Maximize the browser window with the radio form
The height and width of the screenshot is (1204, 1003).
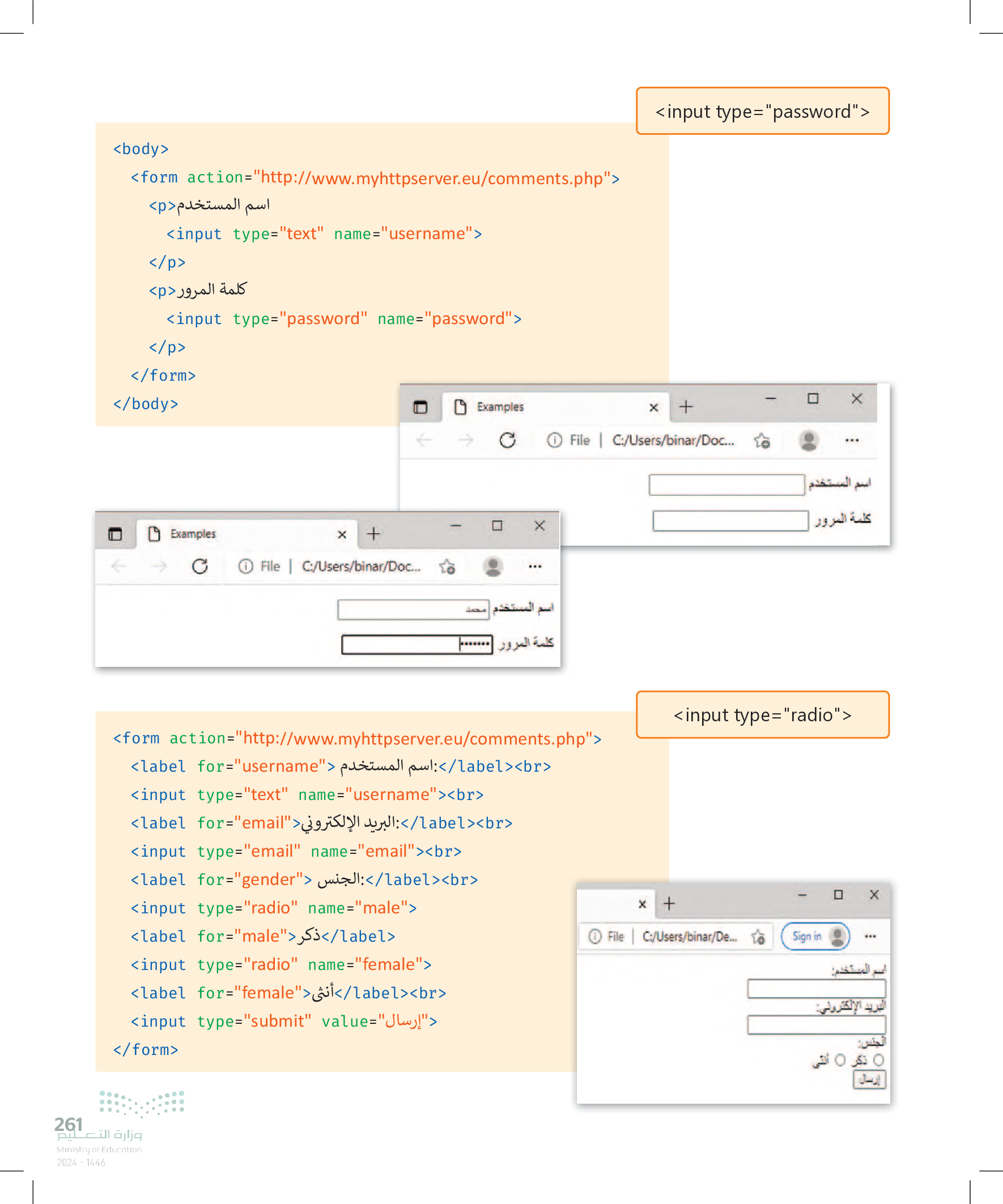(x=838, y=895)
